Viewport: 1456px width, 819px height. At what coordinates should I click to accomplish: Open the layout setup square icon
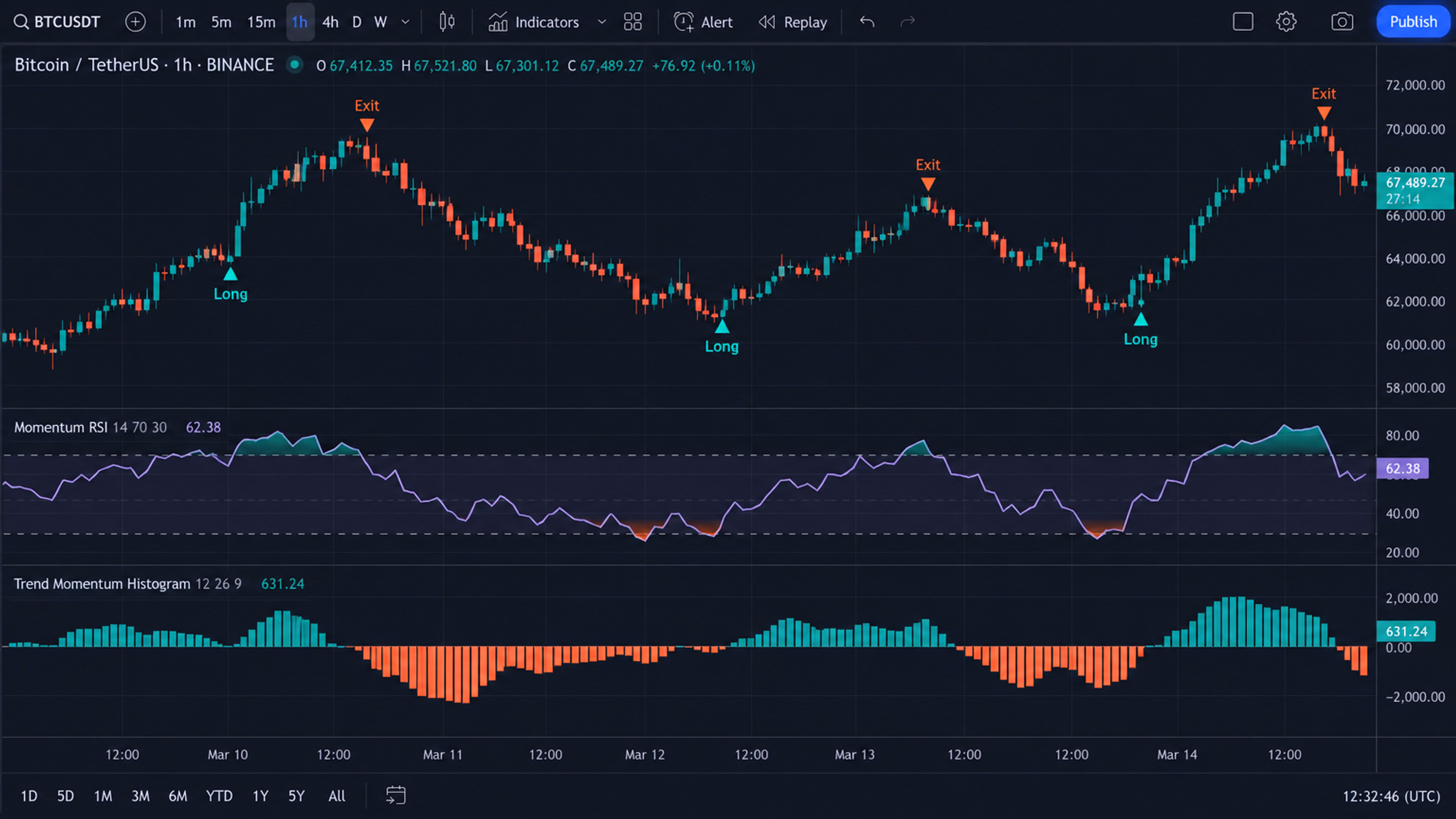tap(1243, 22)
